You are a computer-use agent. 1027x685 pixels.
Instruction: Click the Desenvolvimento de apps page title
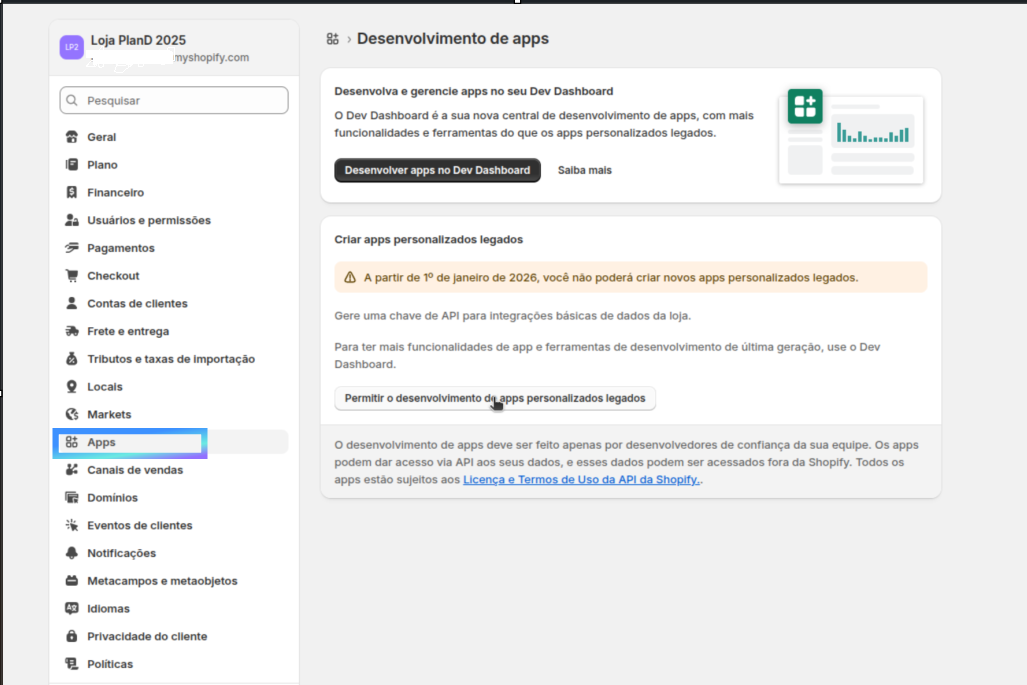(x=453, y=39)
